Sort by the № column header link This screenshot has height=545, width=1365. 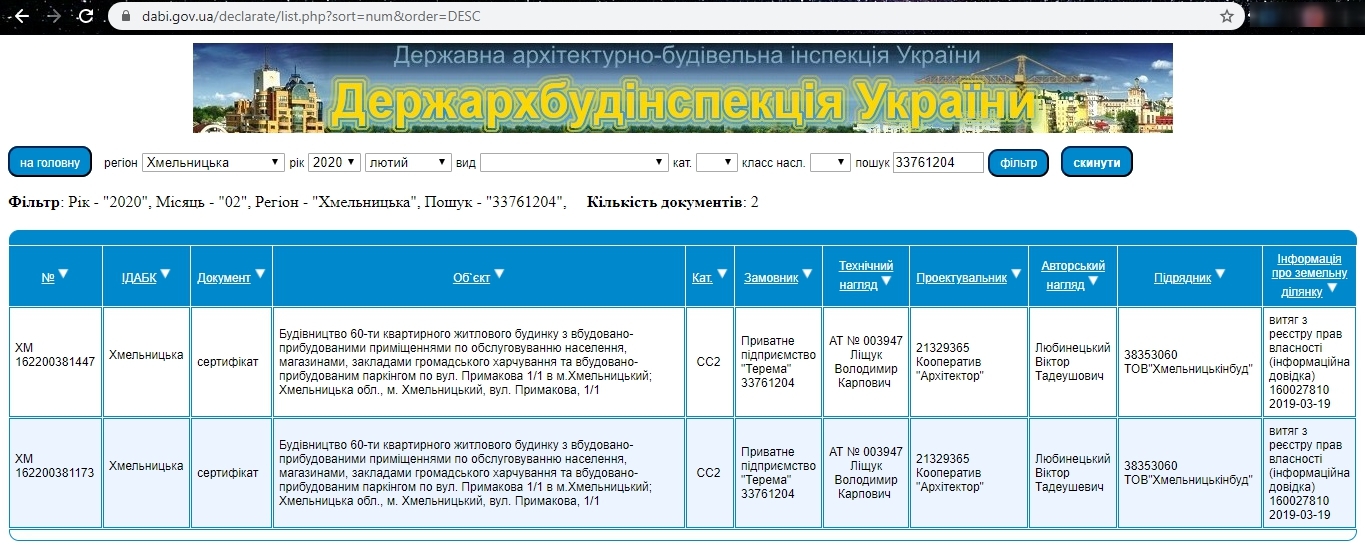[x=48, y=278]
